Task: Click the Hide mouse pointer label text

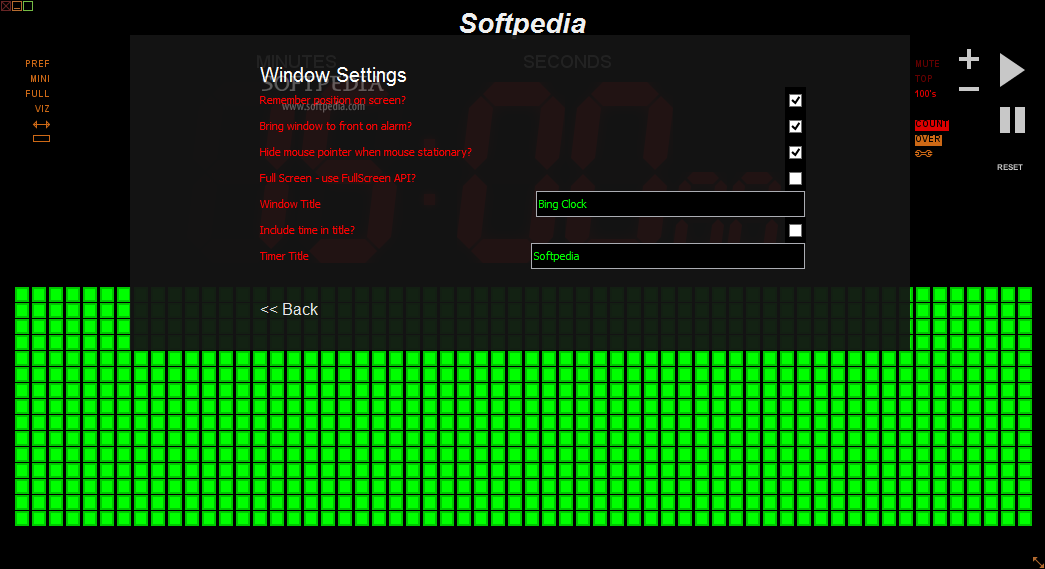Action: click(365, 153)
